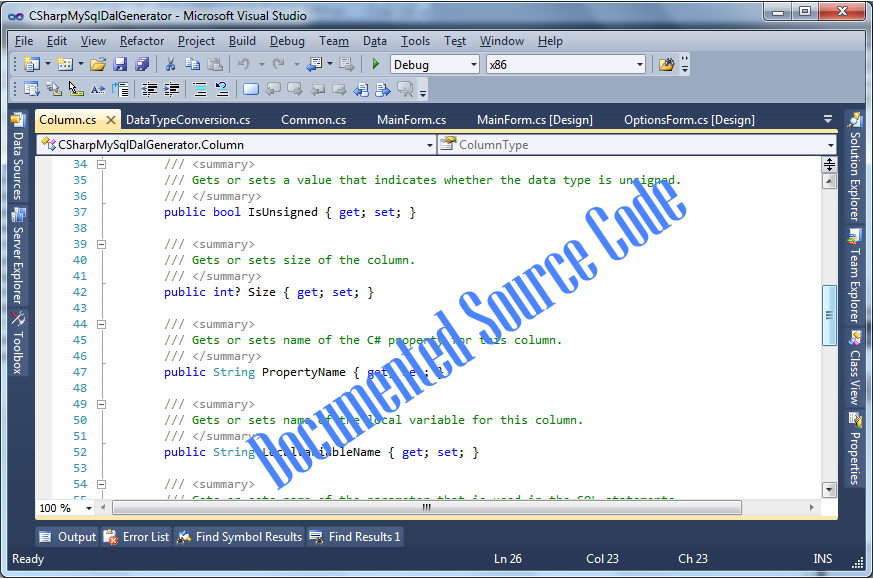Viewport: 873px width, 579px height.
Task: Open the Find Results 1 panel
Action: point(355,537)
